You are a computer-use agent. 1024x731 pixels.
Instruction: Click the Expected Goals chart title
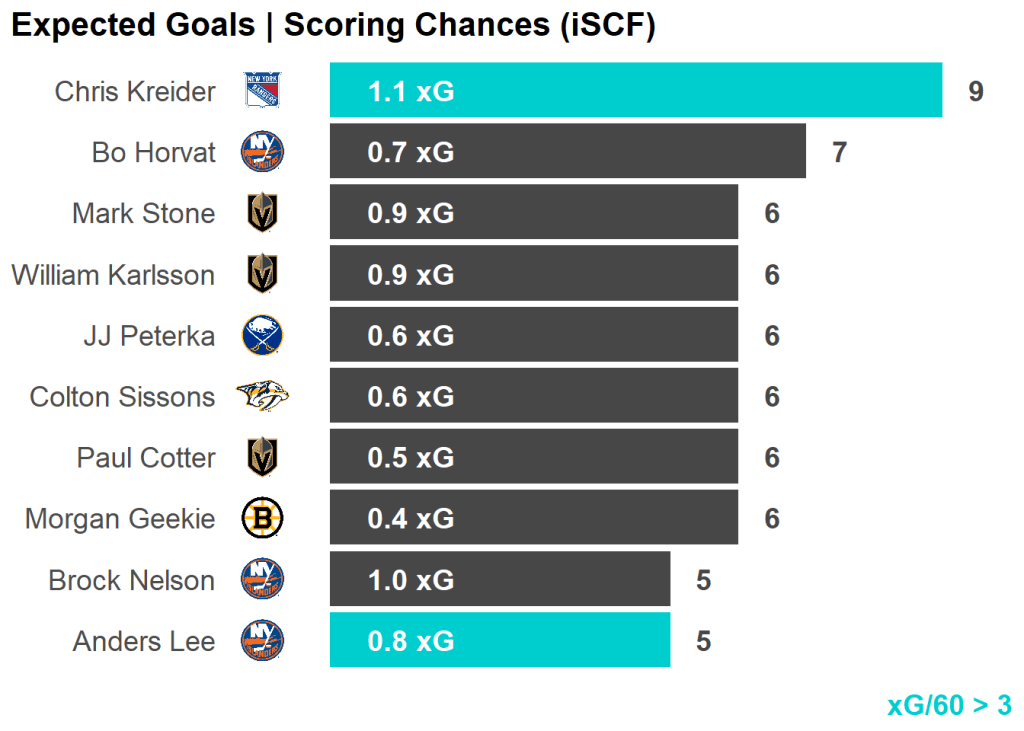pyautogui.click(x=333, y=27)
